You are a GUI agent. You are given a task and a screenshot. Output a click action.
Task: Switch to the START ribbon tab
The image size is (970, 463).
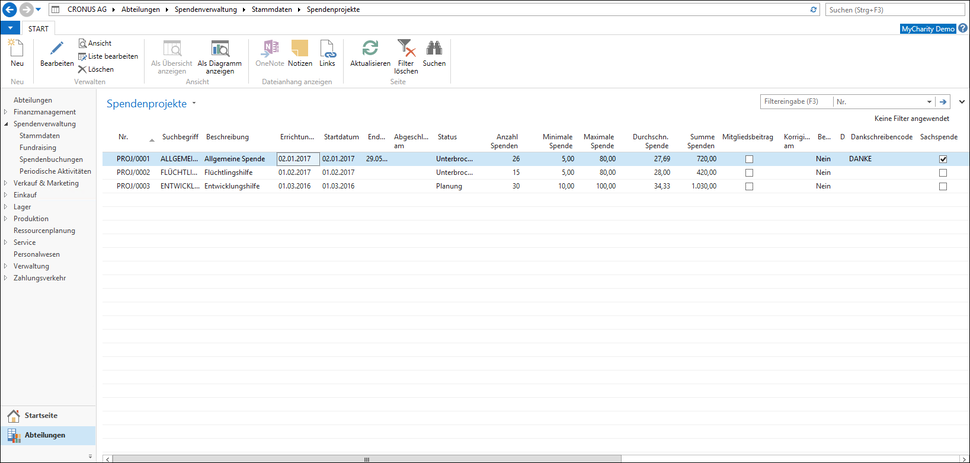39,28
